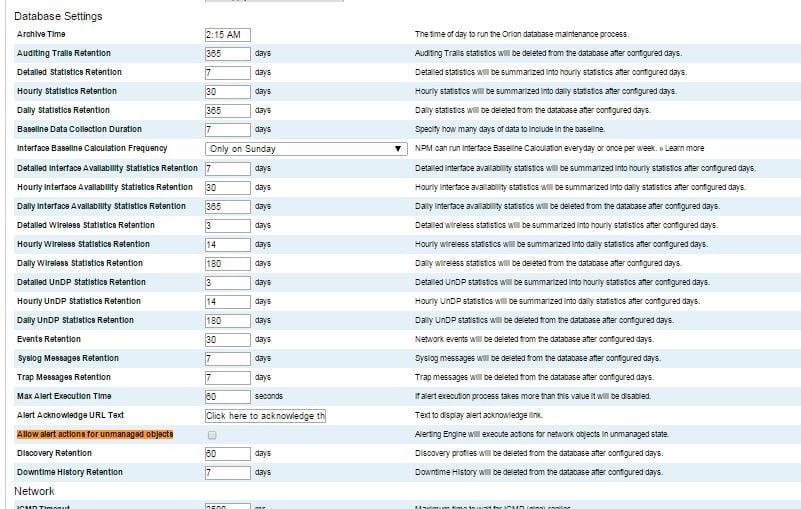Click Detailed UnDP Statistics Retention field
The width and height of the screenshot is (801, 509).
(228, 283)
